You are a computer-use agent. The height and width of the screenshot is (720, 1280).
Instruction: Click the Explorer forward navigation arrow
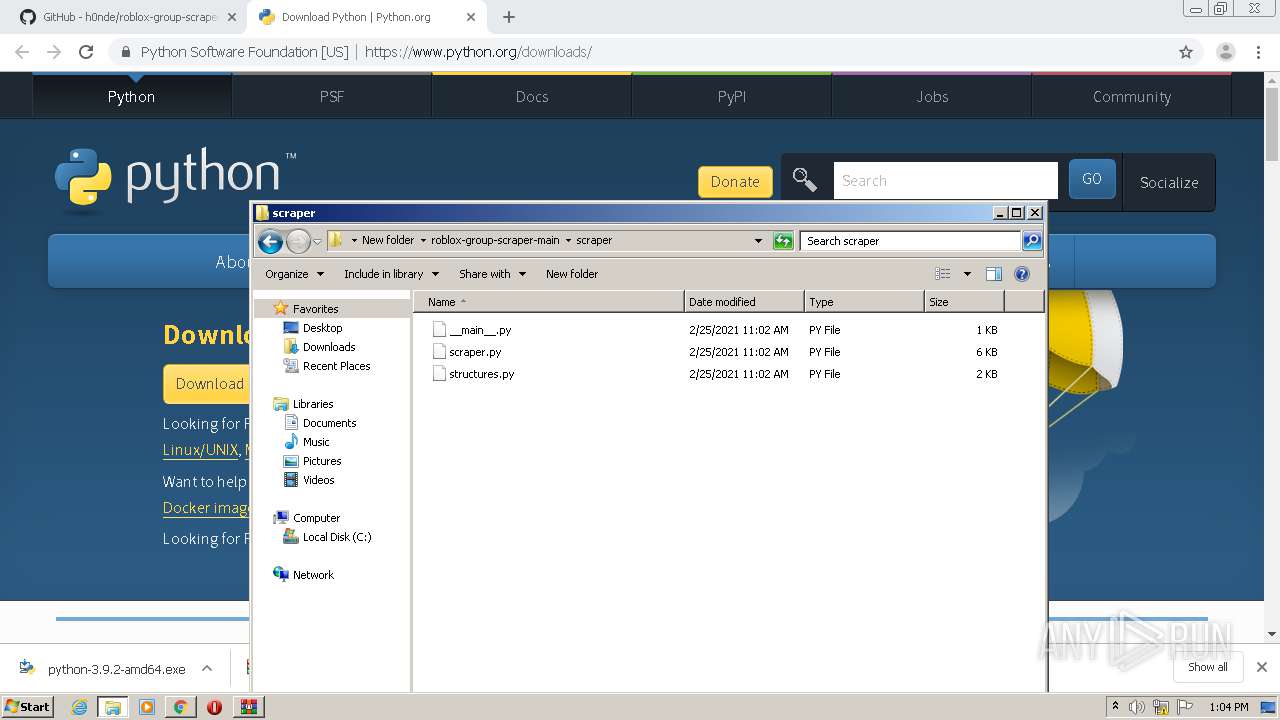pos(298,241)
